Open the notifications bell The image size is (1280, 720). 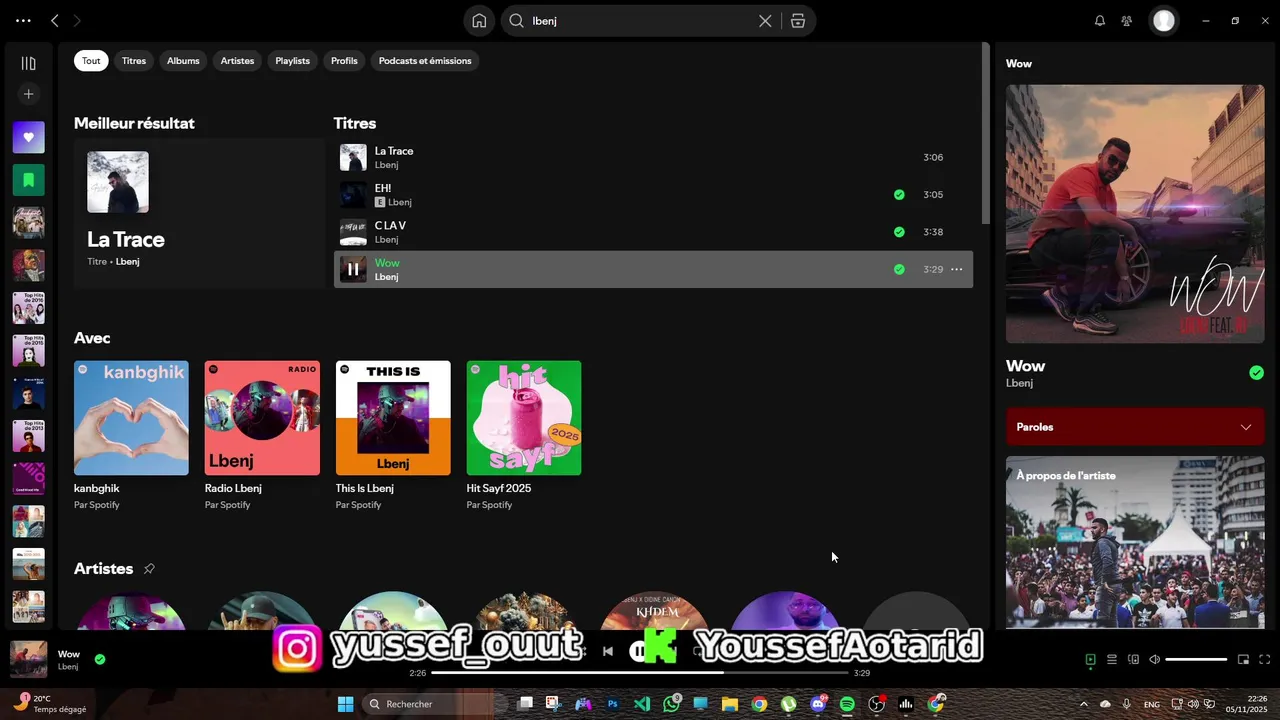coord(1100,20)
